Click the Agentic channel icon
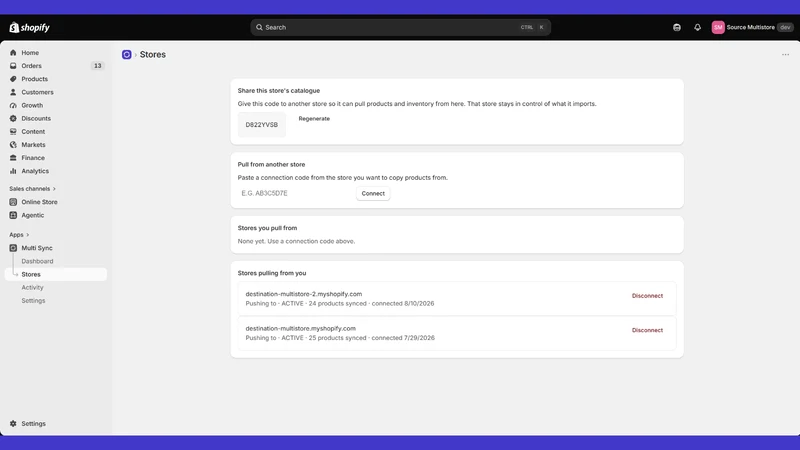The width and height of the screenshot is (800, 450). [x=13, y=215]
